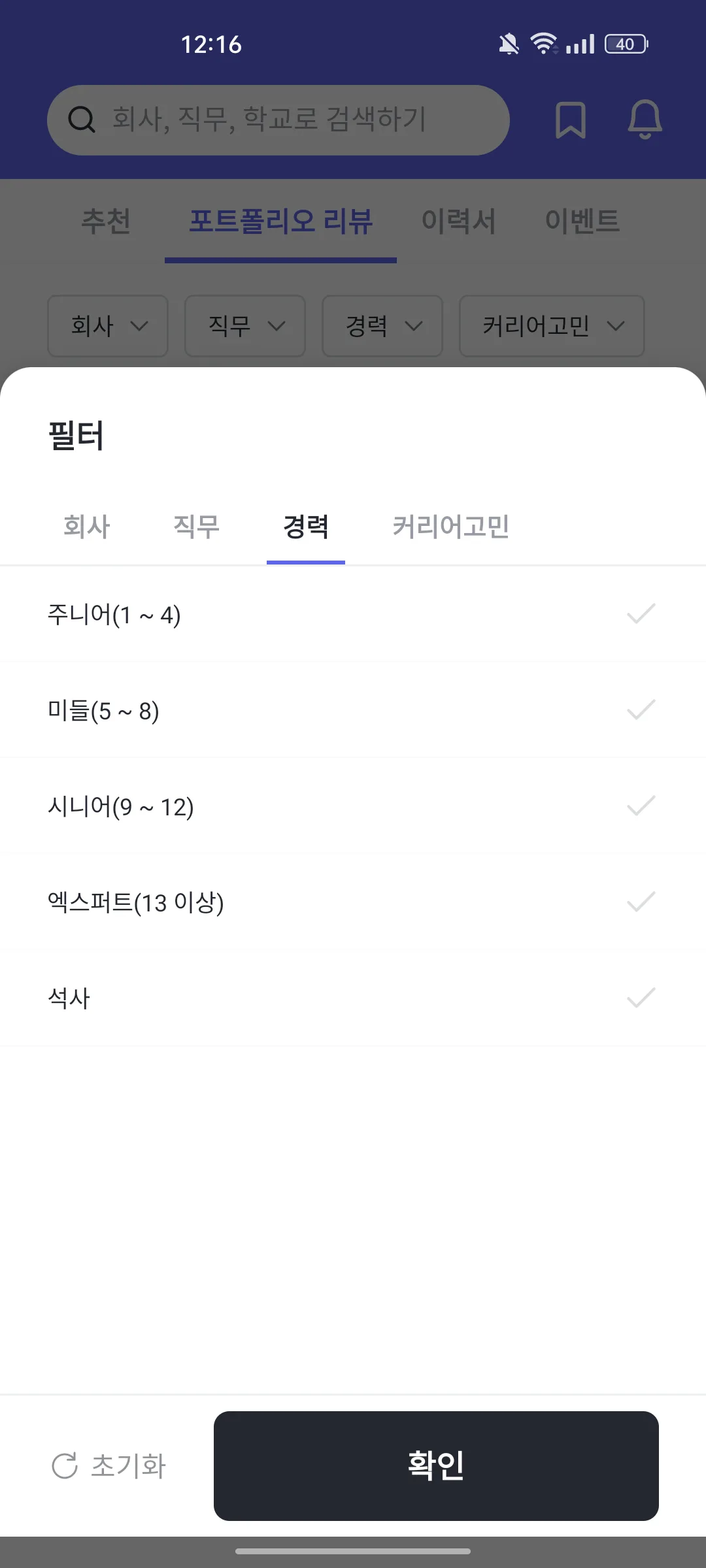Expand the 회사 filter dropdown
Screen dimensions: 706x1568
coord(108,325)
